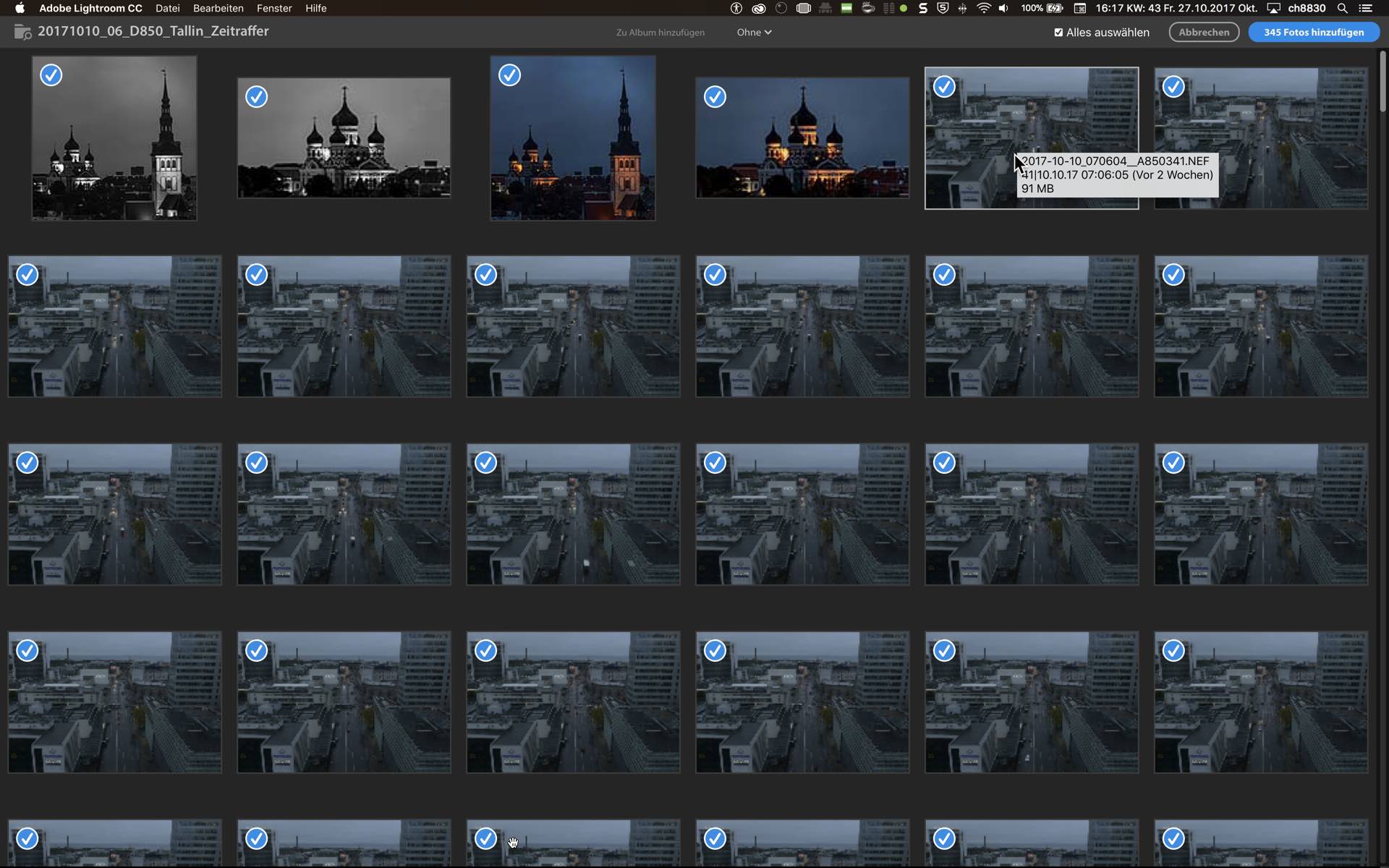Click the accessibility icon in menu bar
The width and height of the screenshot is (1389, 868).
(736, 8)
